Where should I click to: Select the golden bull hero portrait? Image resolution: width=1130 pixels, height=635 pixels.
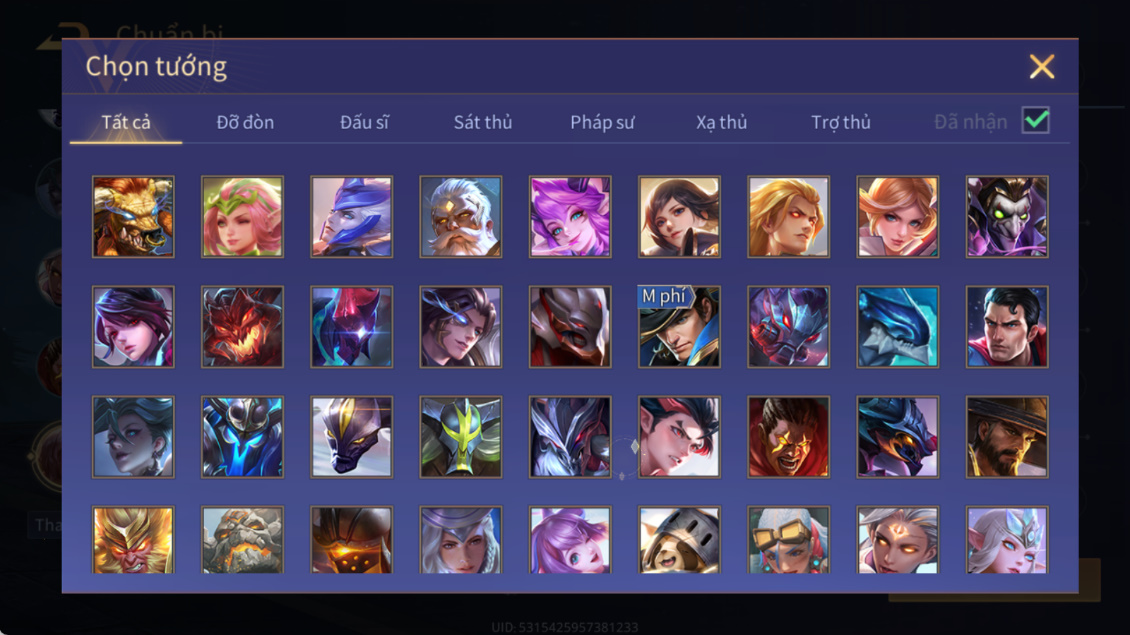[133, 217]
